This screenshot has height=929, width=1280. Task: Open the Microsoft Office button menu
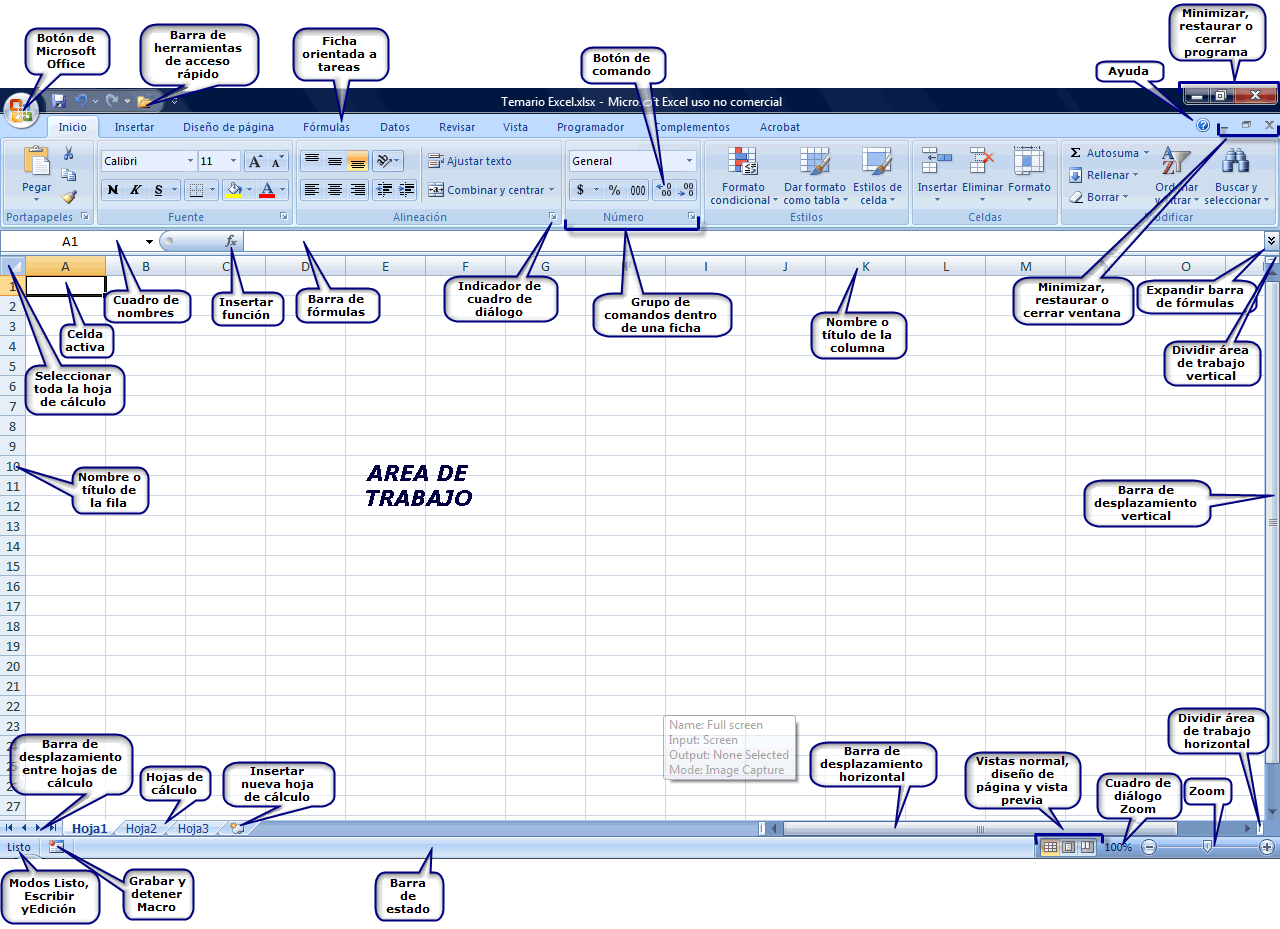click(20, 108)
